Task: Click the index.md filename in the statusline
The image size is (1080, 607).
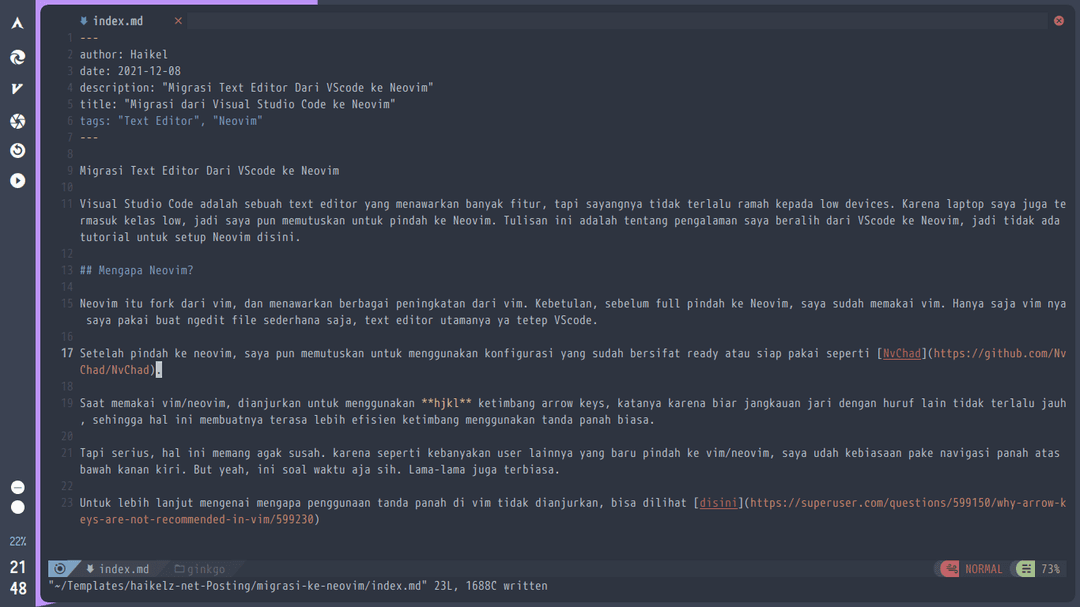Action: tap(124, 569)
